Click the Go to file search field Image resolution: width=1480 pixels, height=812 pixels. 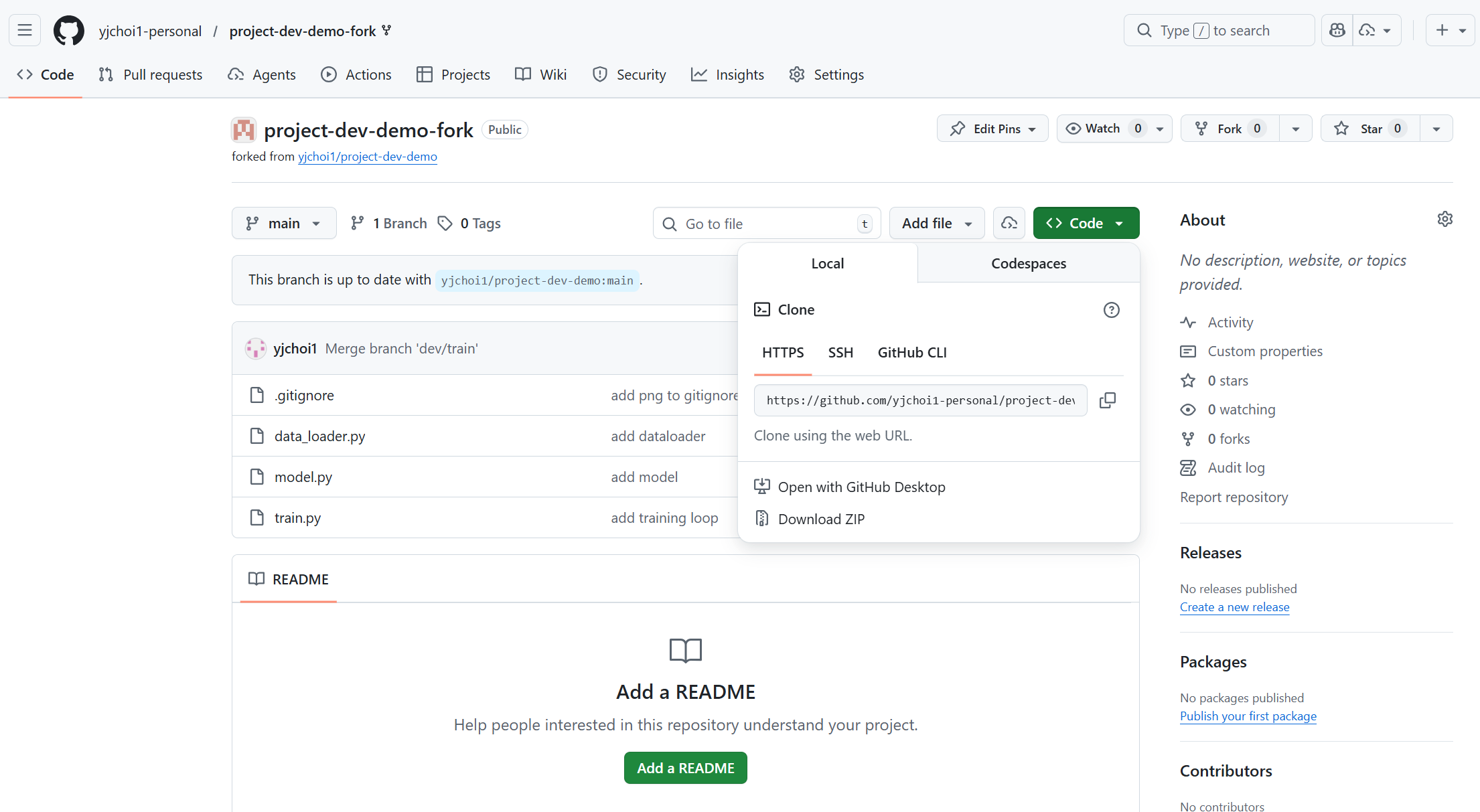(766, 224)
